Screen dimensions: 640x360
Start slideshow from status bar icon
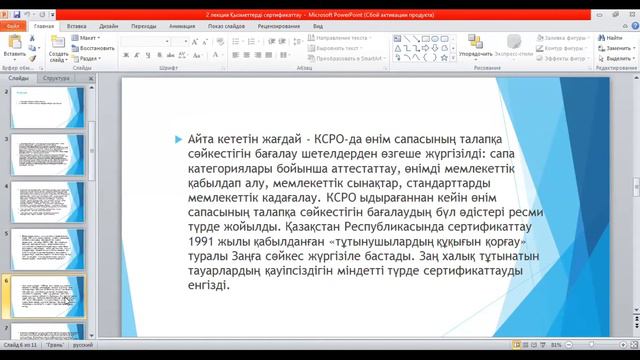coord(543,345)
